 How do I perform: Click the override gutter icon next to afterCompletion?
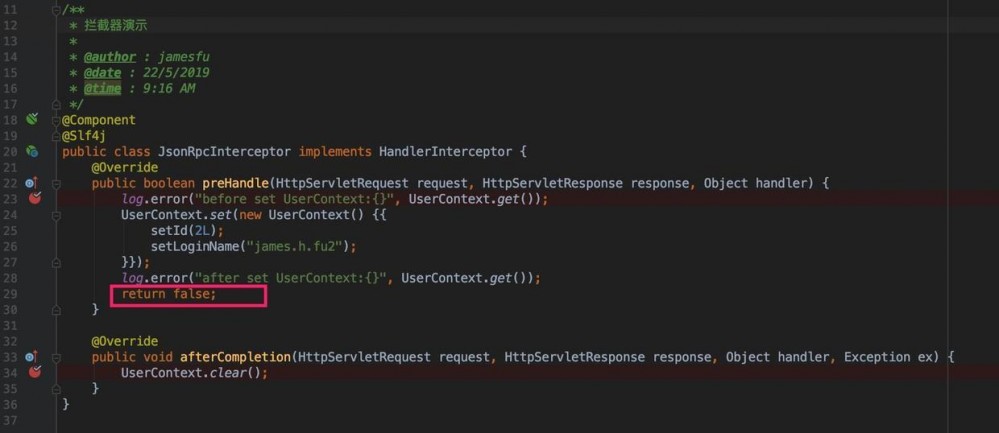point(32,357)
